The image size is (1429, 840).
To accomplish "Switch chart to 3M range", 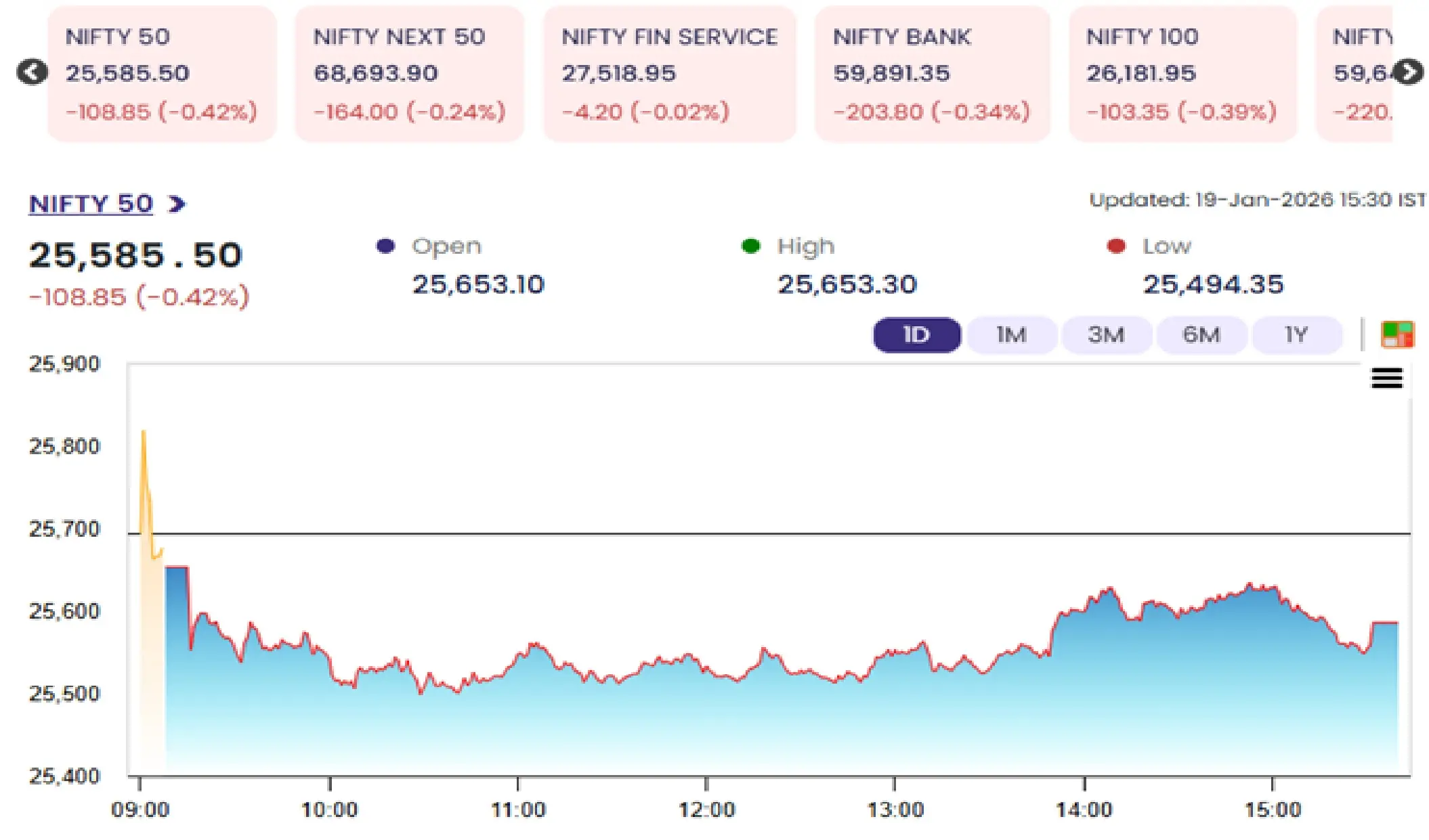I will click(x=1106, y=334).
